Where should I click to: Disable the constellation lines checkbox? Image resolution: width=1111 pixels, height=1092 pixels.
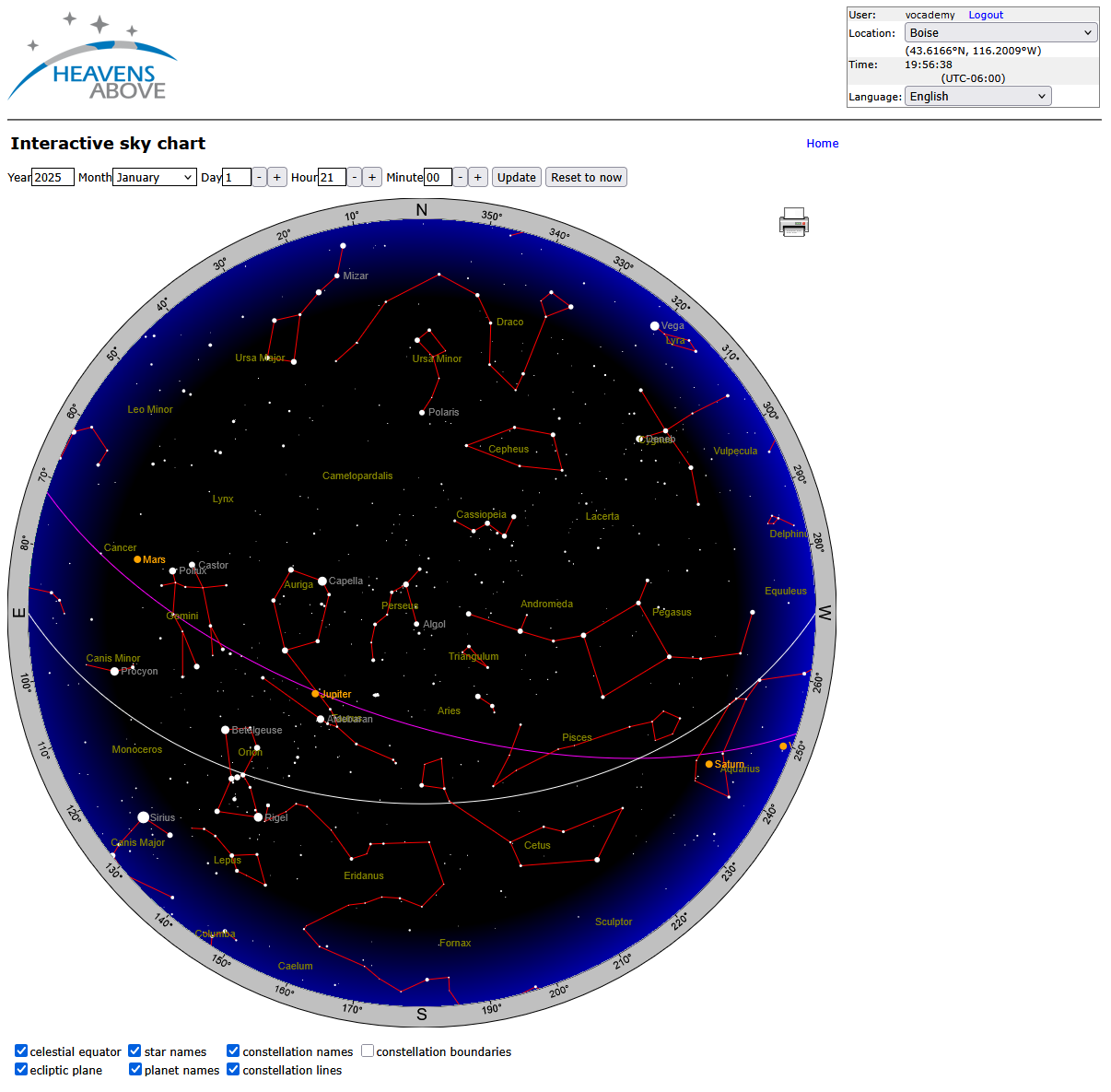(234, 1069)
